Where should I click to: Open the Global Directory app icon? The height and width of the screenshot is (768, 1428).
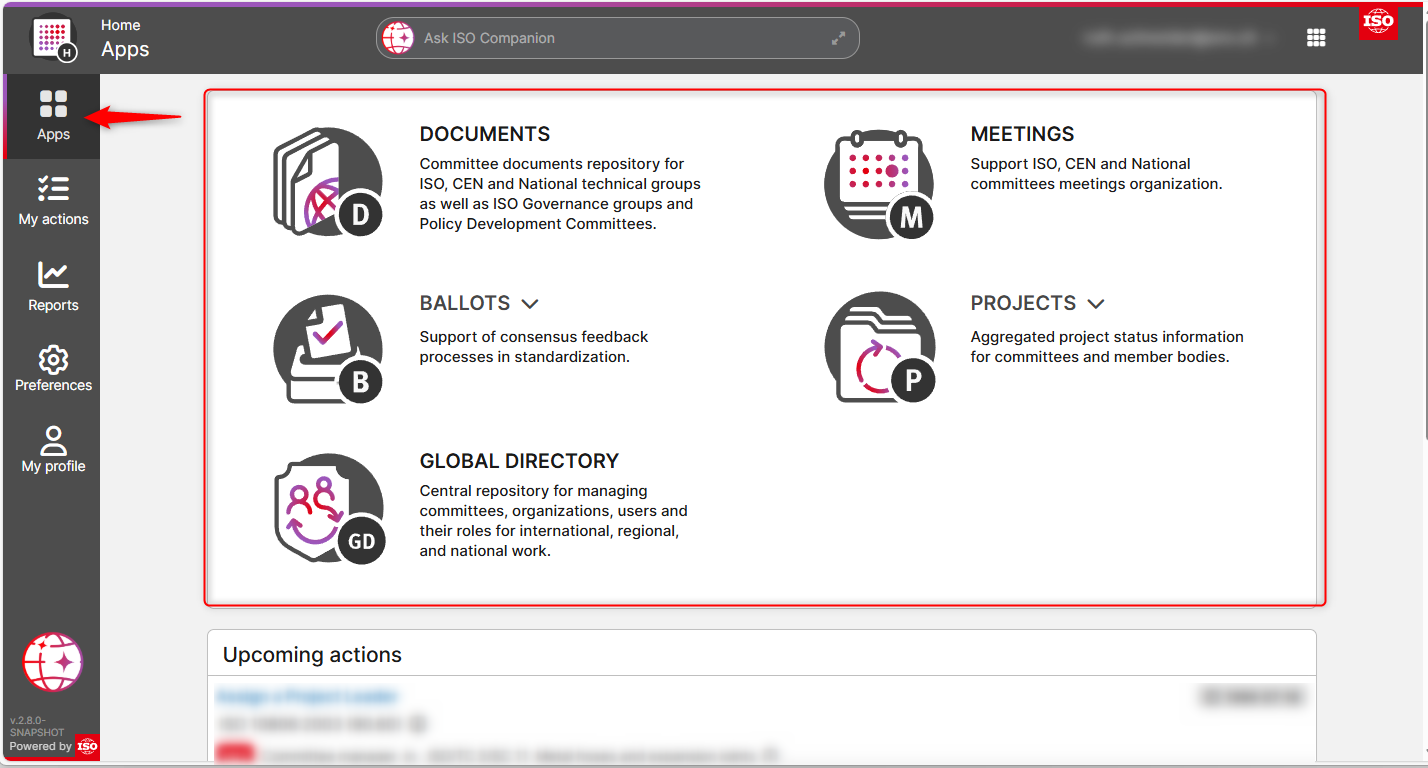[329, 510]
